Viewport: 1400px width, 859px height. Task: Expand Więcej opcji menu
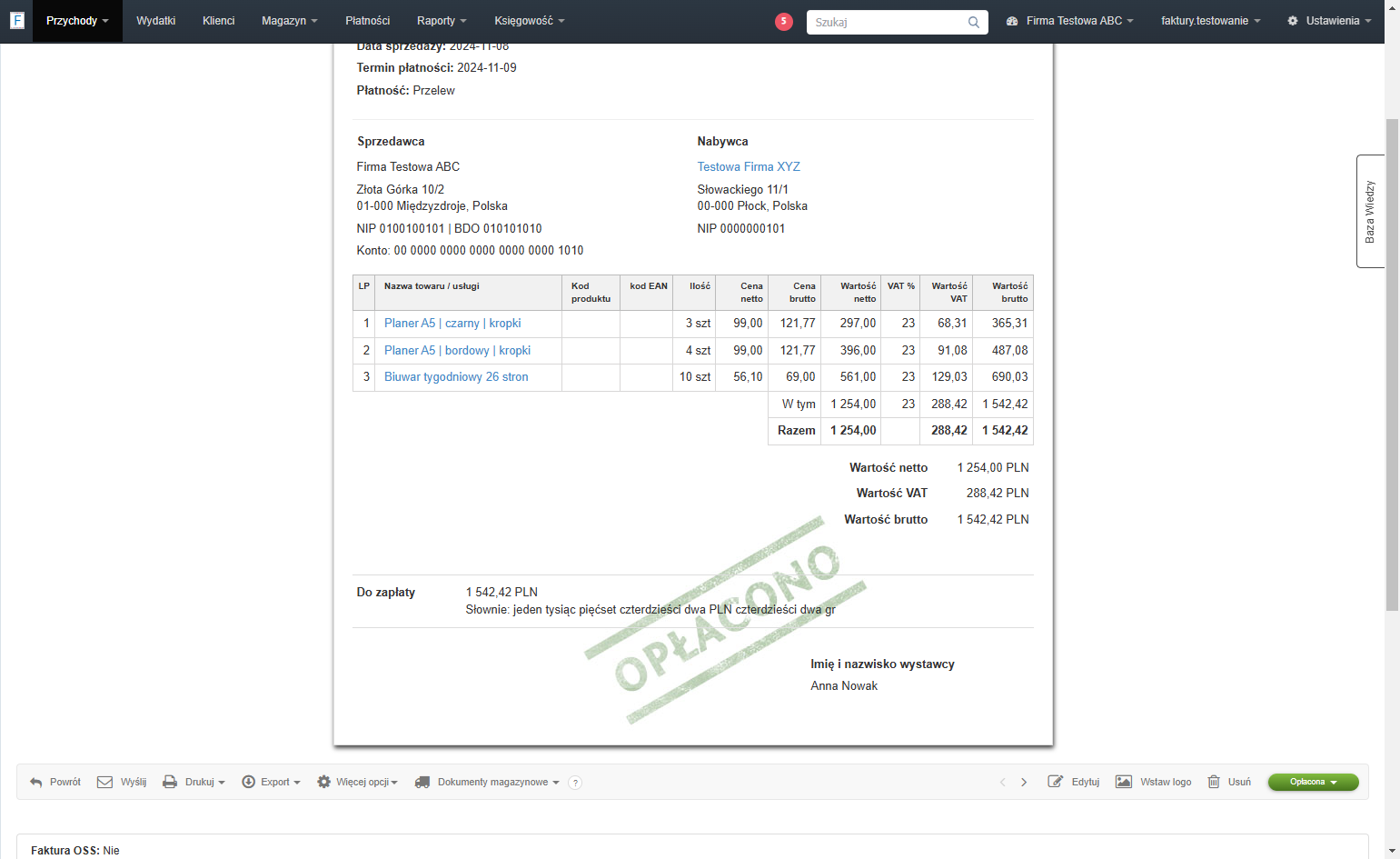[357, 782]
